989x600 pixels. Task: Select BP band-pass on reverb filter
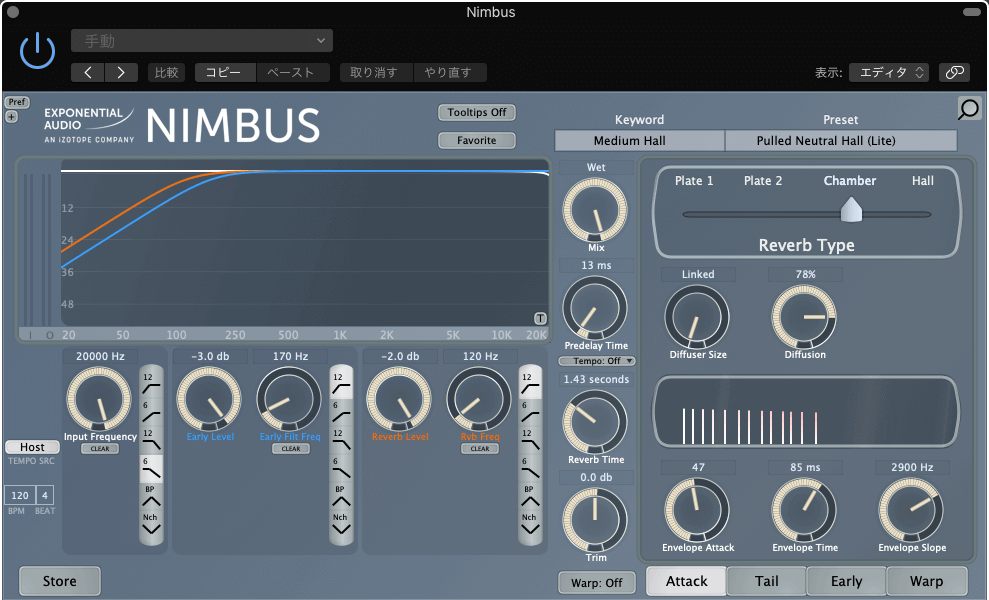pyautogui.click(x=530, y=497)
